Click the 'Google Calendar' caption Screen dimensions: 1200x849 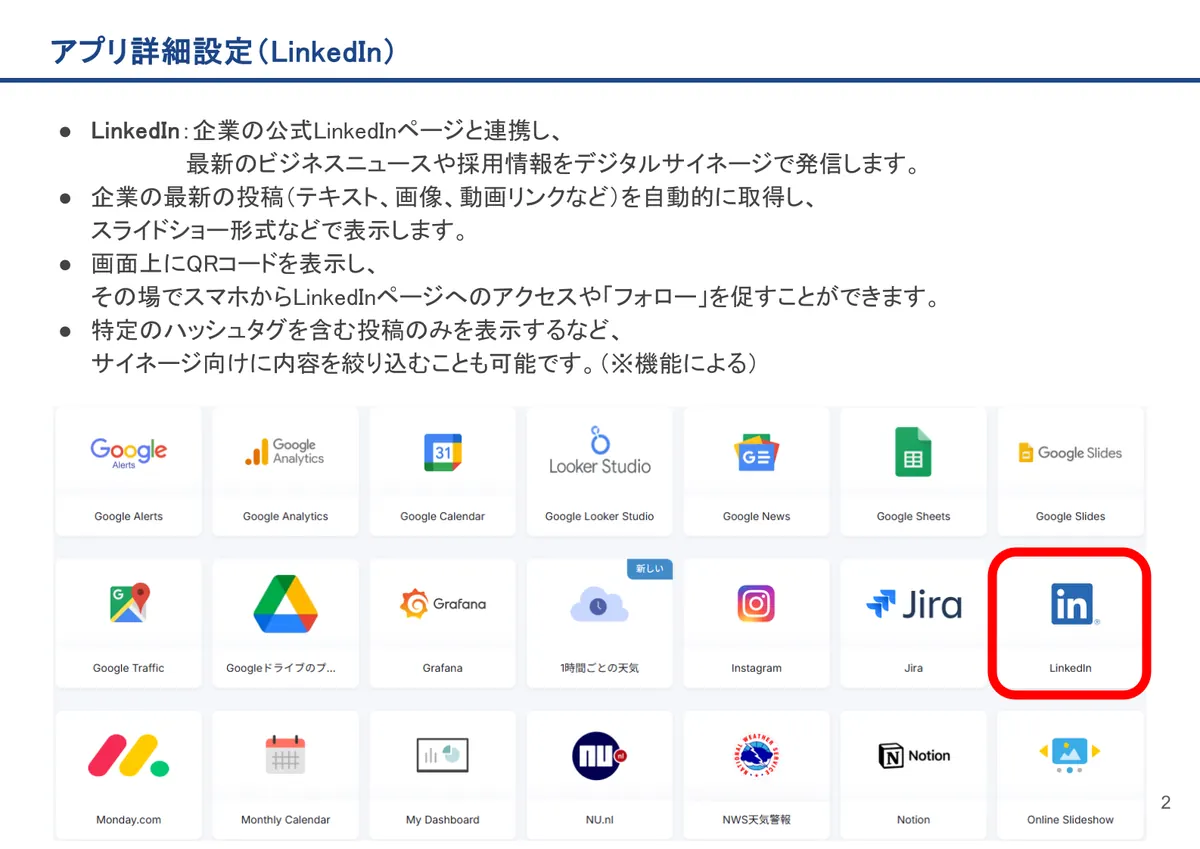[442, 516]
